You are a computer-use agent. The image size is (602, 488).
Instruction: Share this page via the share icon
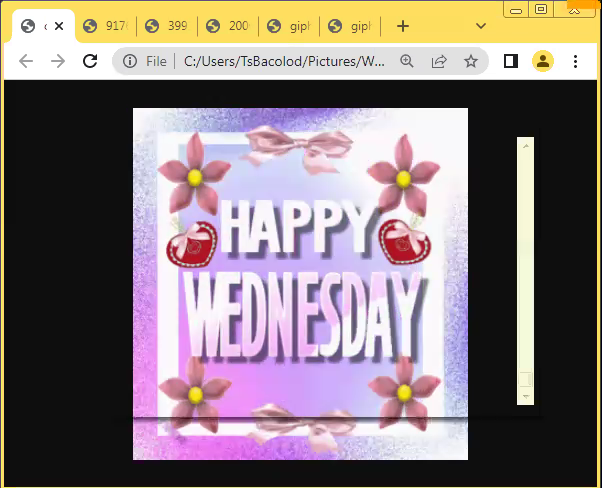click(x=439, y=61)
